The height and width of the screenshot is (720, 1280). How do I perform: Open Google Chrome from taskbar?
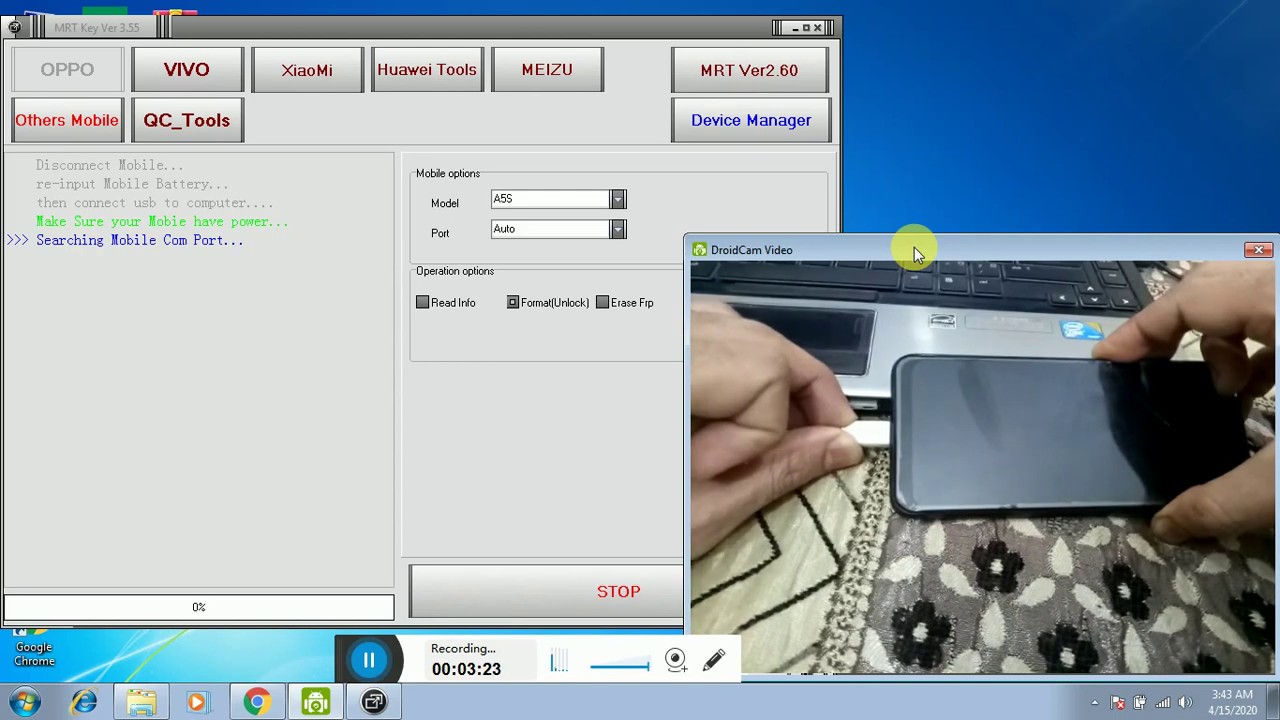click(257, 702)
